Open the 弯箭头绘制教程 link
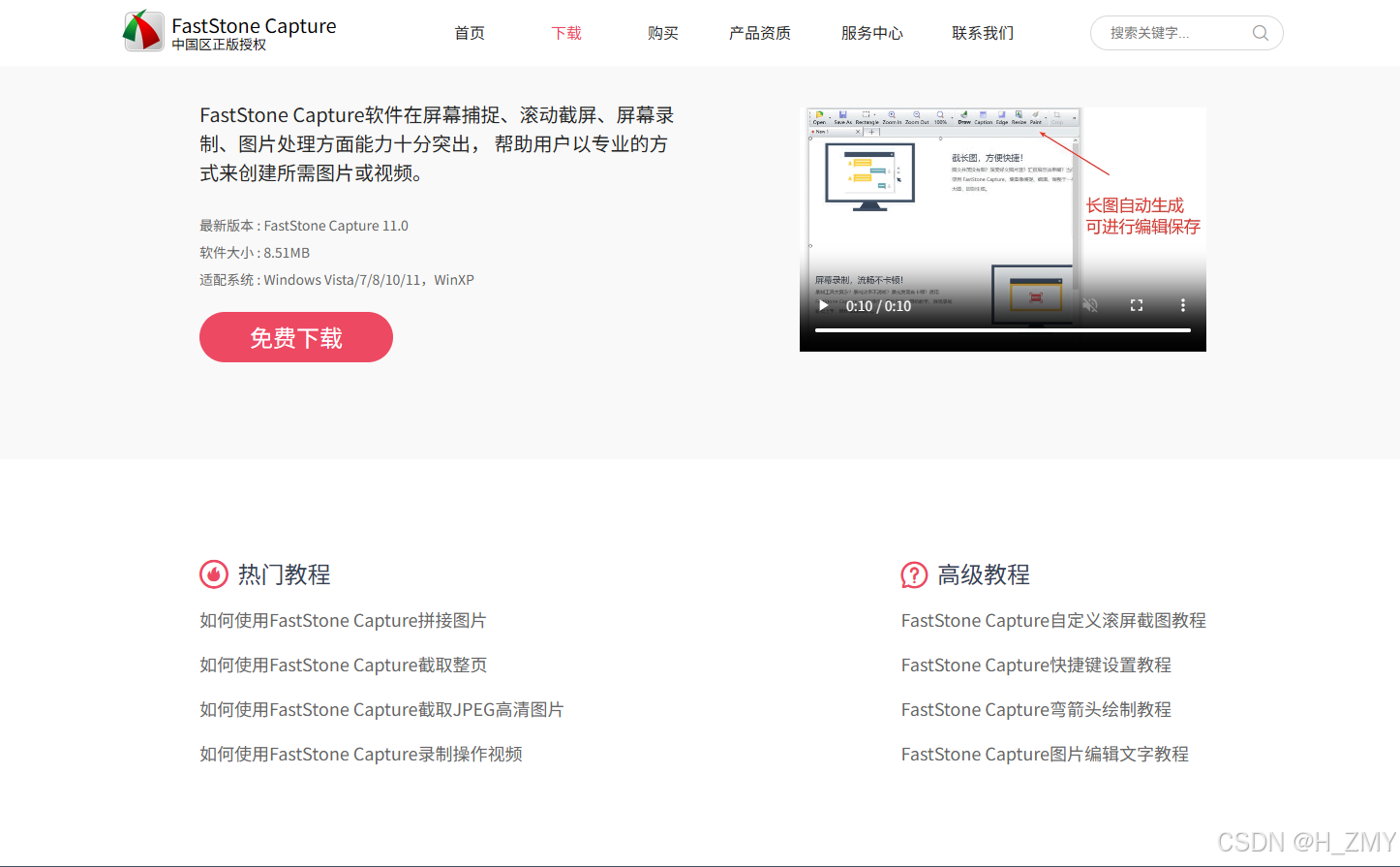The height and width of the screenshot is (867, 1400). [1036, 710]
